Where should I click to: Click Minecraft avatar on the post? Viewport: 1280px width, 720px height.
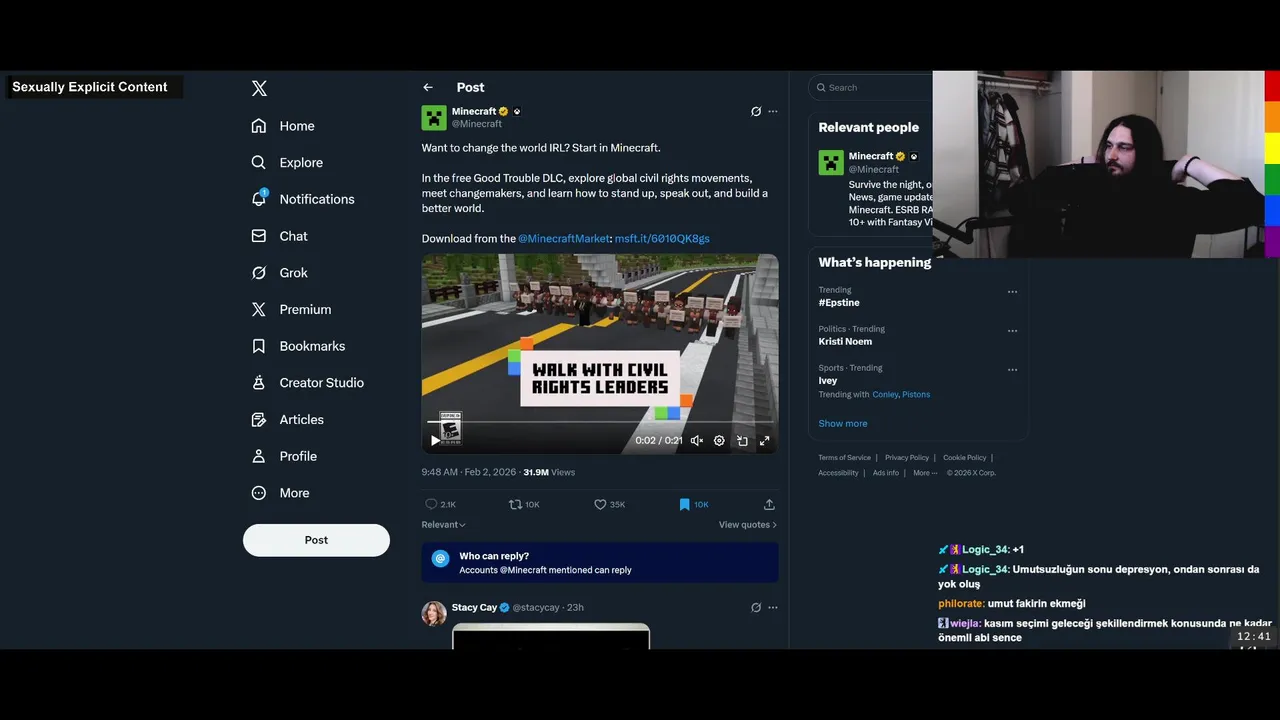coord(434,118)
